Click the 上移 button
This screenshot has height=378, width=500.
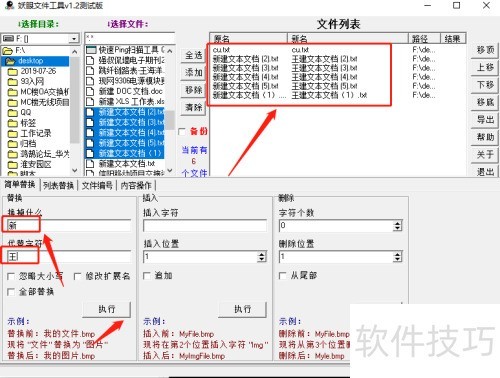pyautogui.click(x=485, y=68)
